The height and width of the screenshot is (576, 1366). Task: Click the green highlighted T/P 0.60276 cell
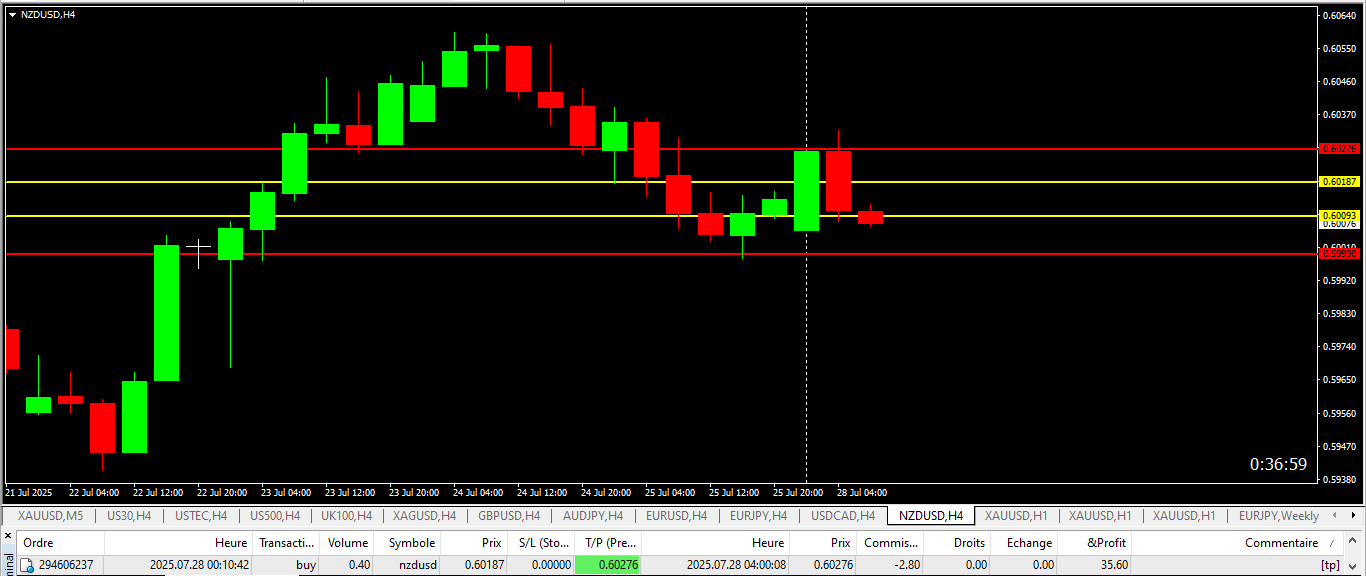click(x=608, y=565)
